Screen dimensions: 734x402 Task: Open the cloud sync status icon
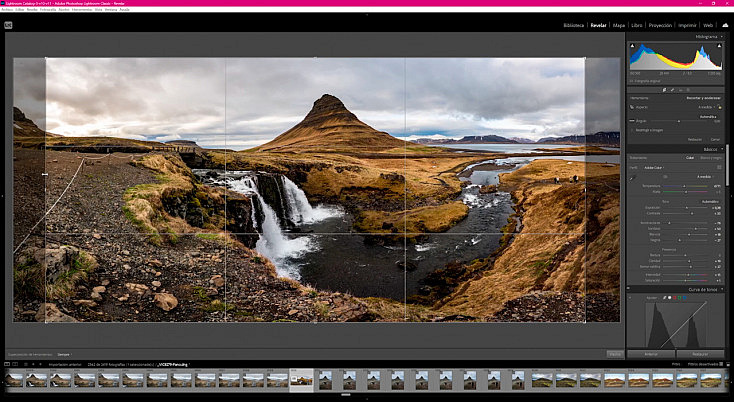pos(725,25)
